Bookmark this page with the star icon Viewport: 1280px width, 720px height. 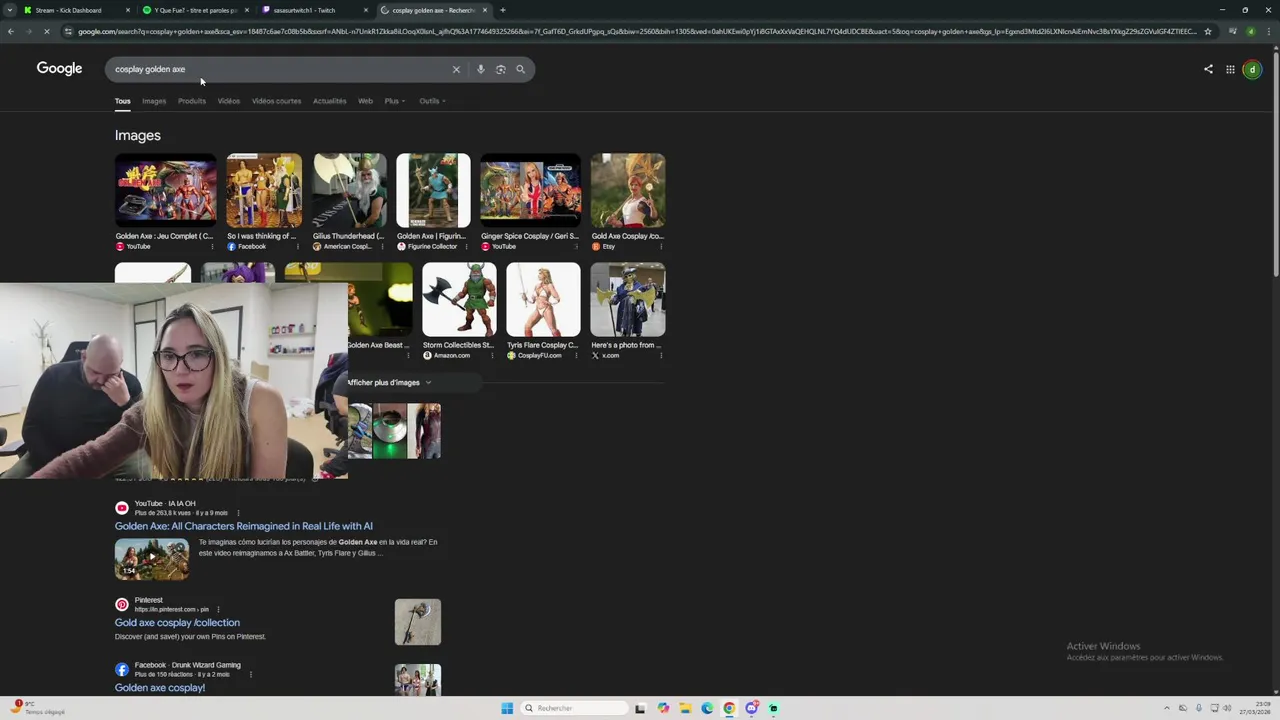(1208, 31)
